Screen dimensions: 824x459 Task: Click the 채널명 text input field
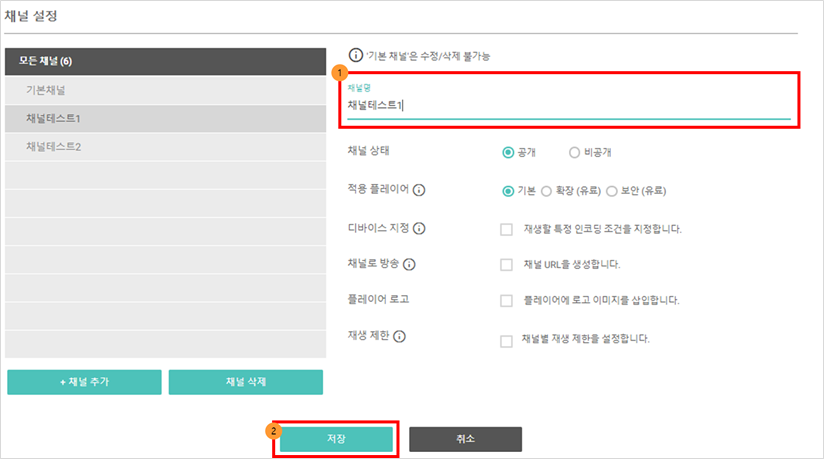tap(569, 105)
